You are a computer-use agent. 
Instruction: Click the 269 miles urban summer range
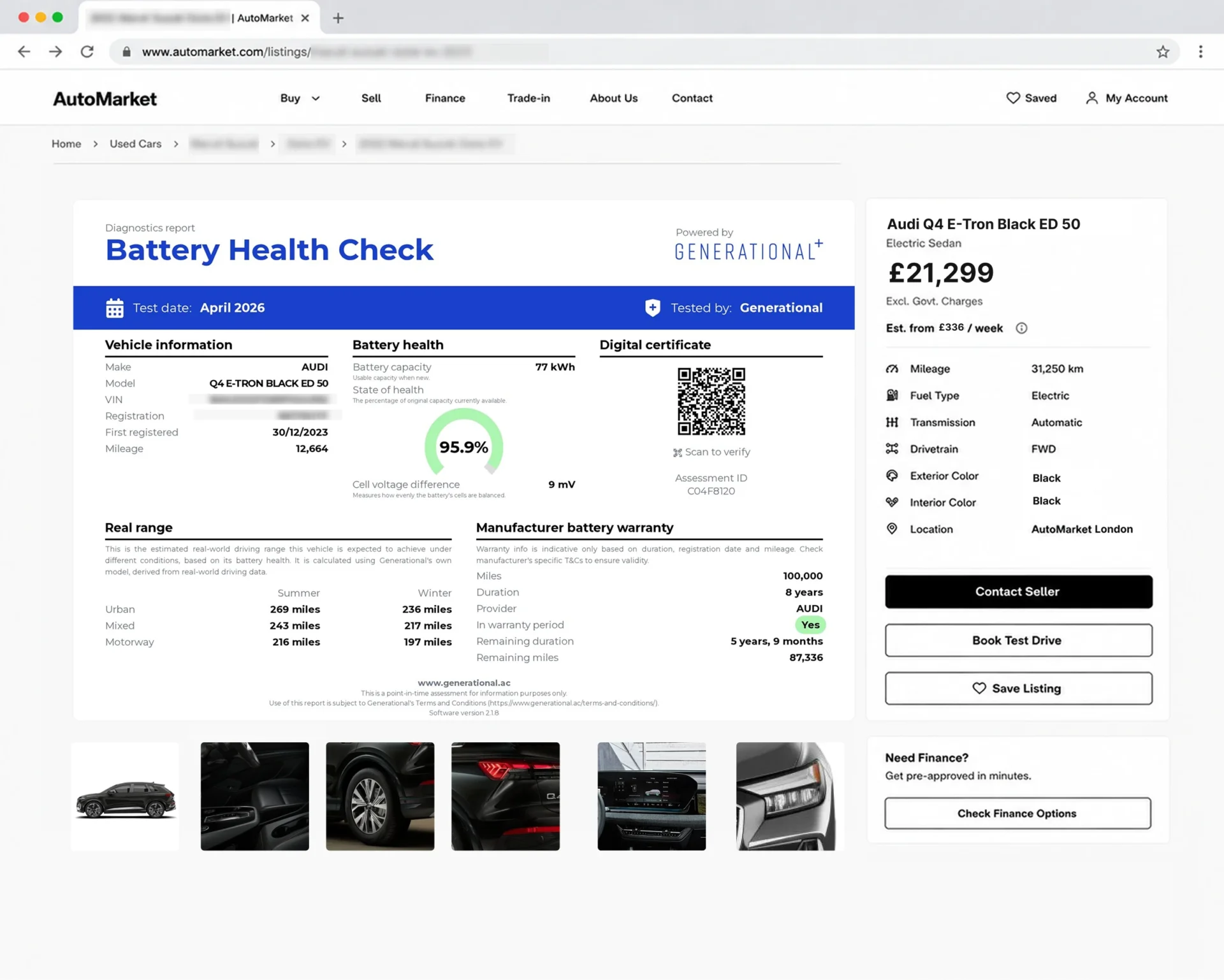pyautogui.click(x=295, y=610)
